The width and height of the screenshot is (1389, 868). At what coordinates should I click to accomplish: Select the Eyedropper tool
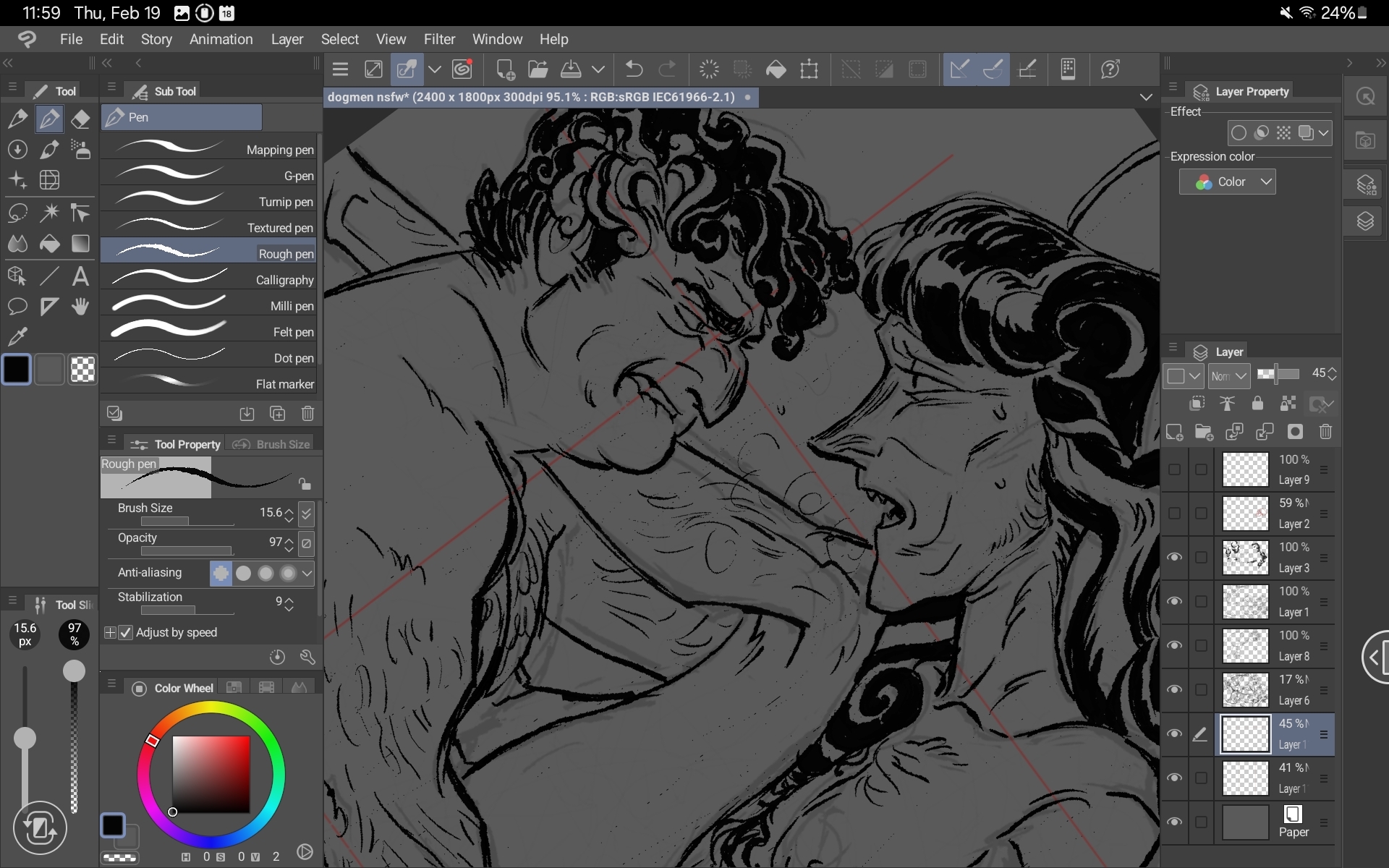click(x=17, y=336)
